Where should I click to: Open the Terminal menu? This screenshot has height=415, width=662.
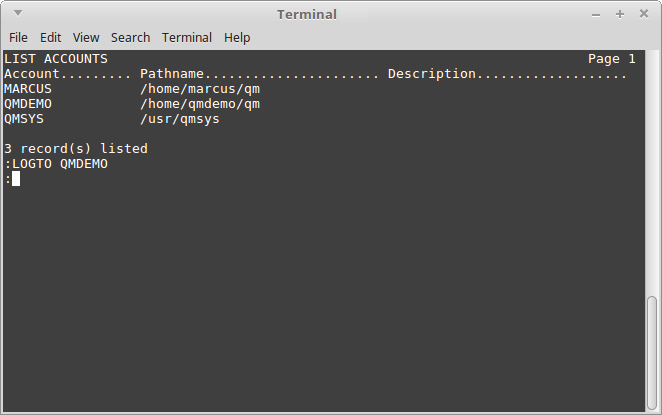[x=187, y=38]
